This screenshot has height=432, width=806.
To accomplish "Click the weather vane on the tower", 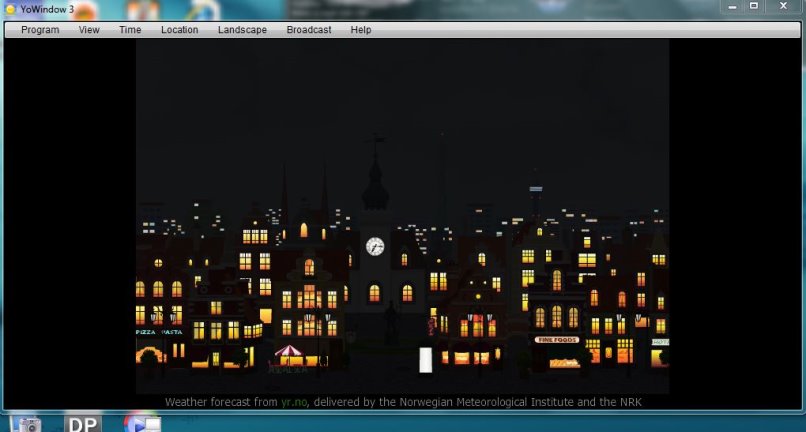I will (376, 145).
